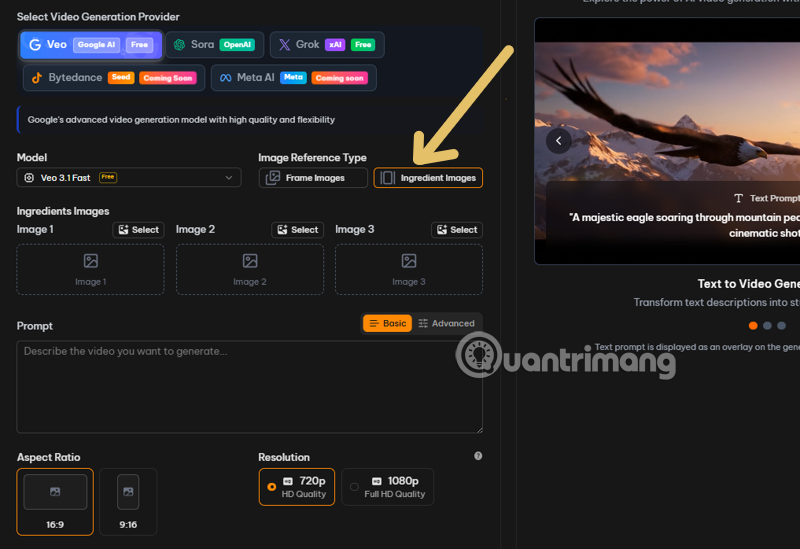Click Coming Soon badge on Bytedance
Screen dimensions: 800x549
point(168,78)
